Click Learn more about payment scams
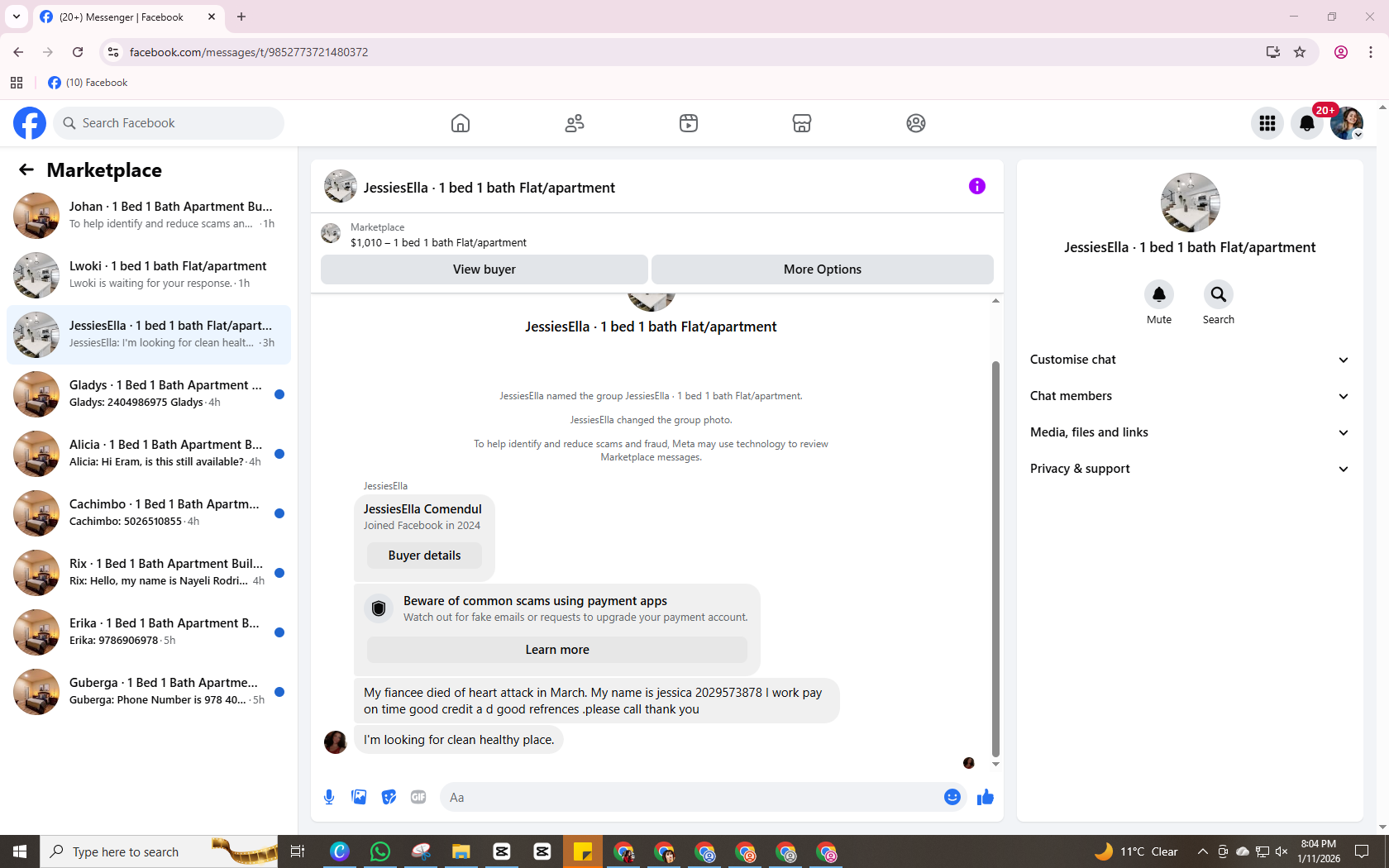Screen dimensions: 1389x868 [x=557, y=650]
